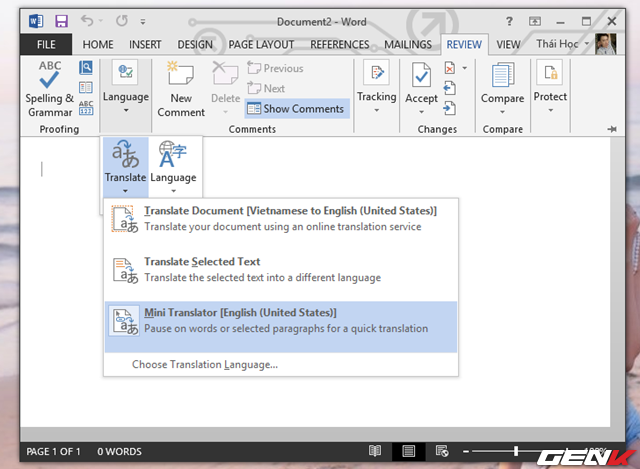Run Spelling & Grammar check
The image size is (640, 469).
tap(49, 89)
